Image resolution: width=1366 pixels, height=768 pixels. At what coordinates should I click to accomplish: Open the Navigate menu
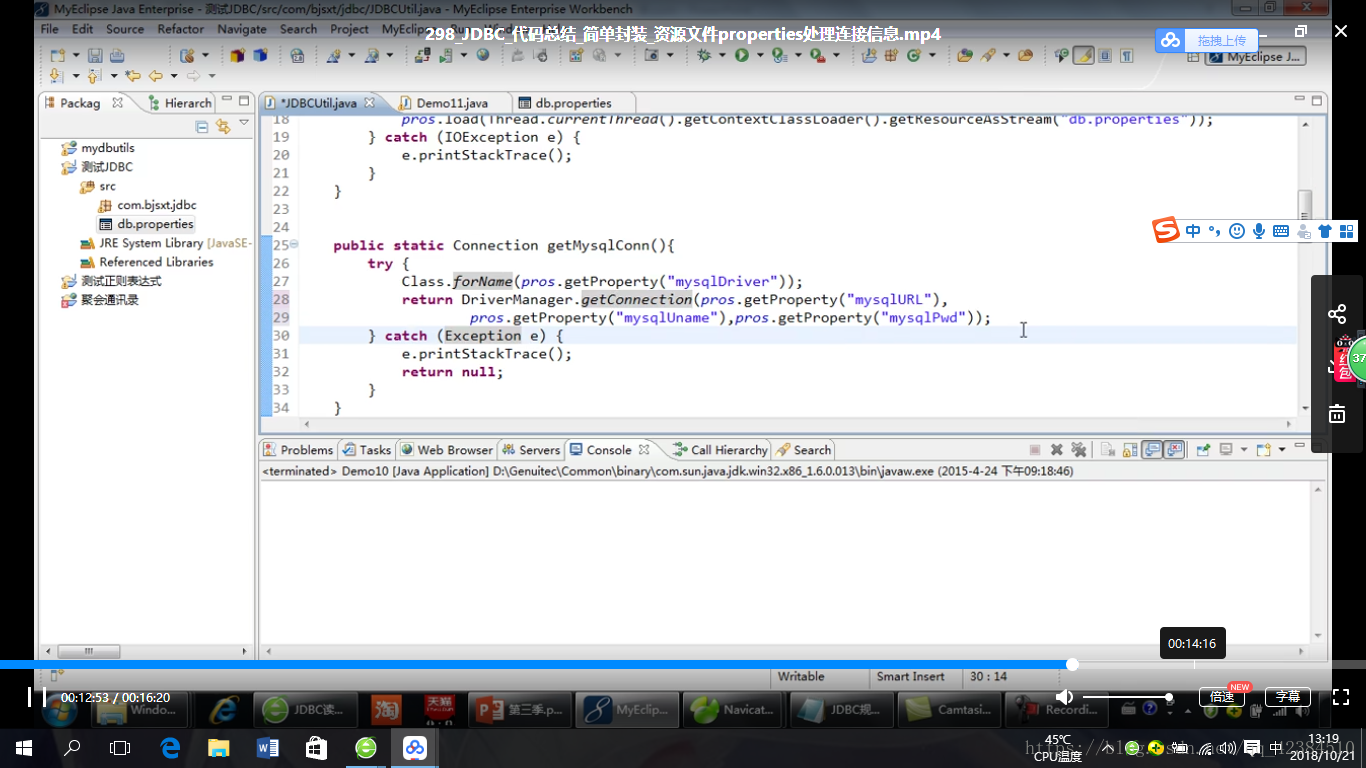coord(242,29)
